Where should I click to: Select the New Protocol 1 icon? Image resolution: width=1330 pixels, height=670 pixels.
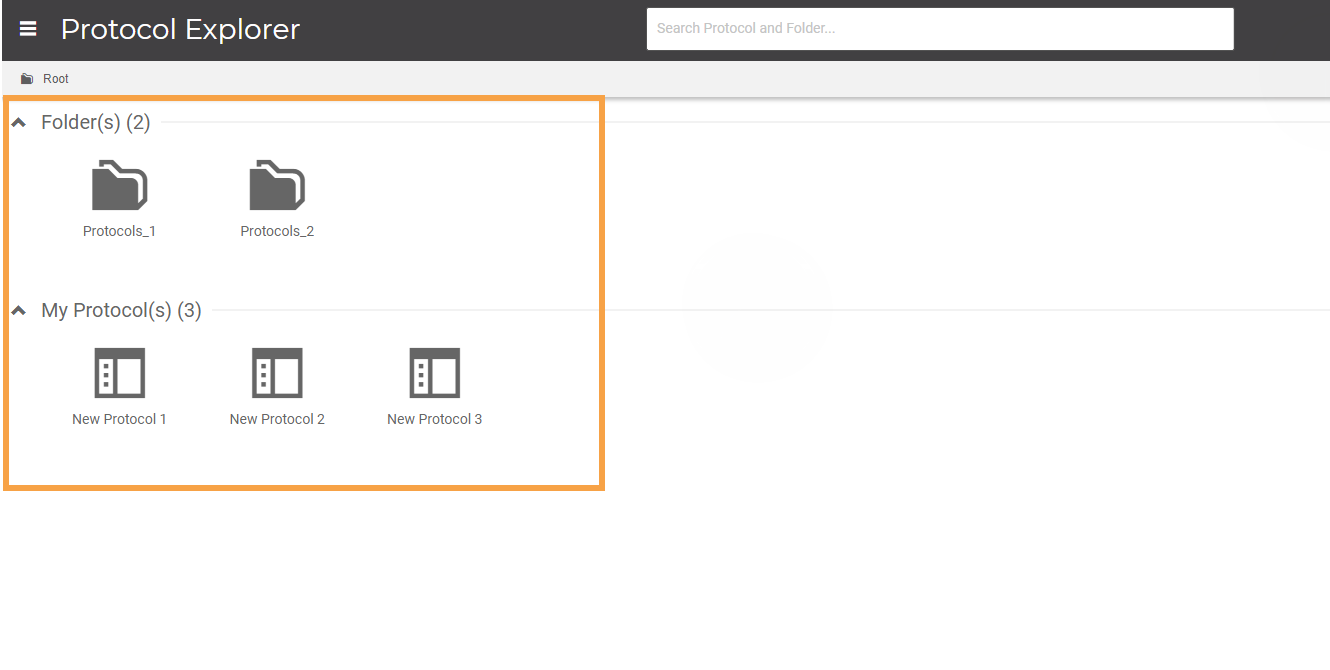click(119, 373)
